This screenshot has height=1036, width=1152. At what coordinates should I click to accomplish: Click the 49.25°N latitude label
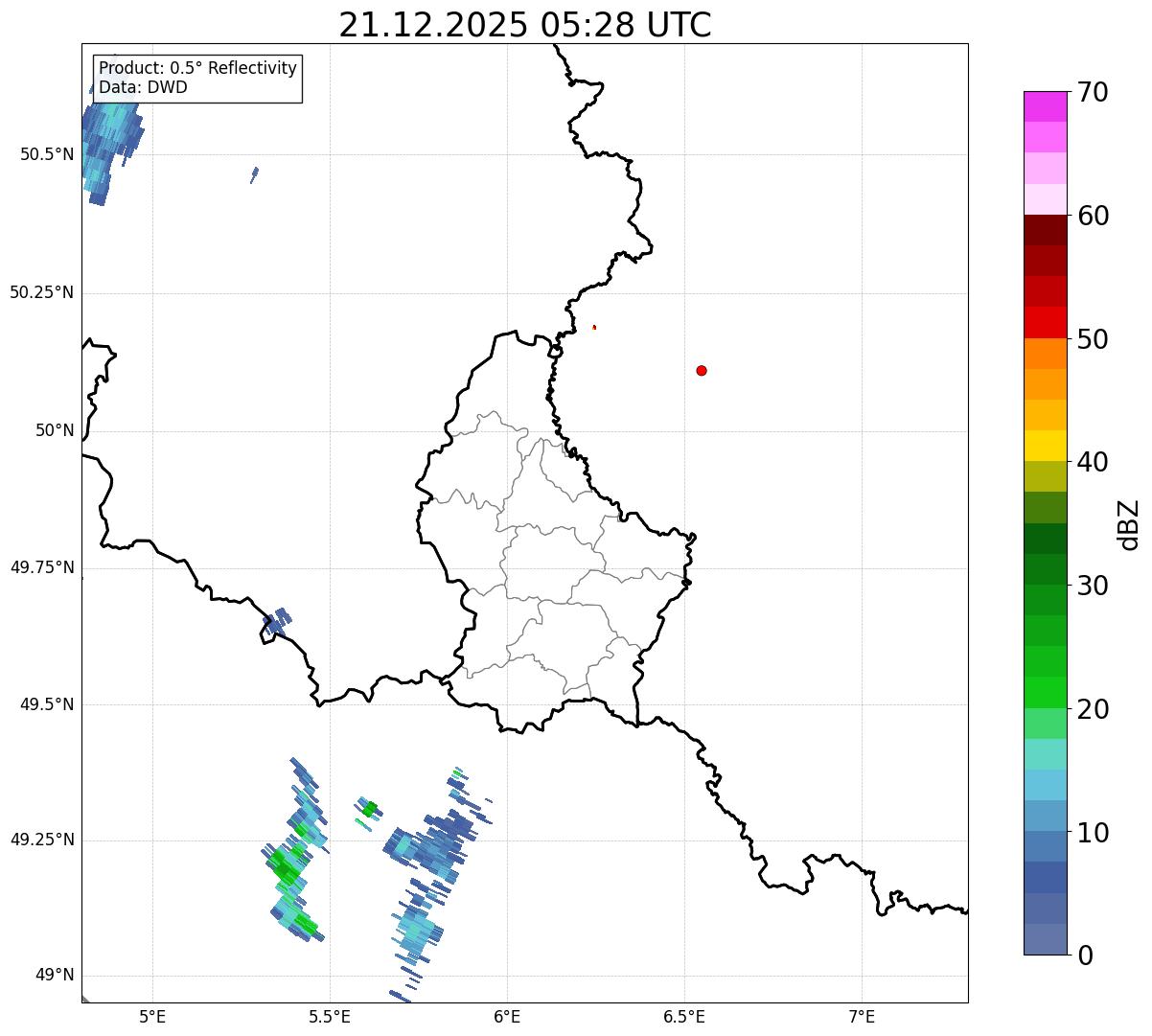click(41, 840)
